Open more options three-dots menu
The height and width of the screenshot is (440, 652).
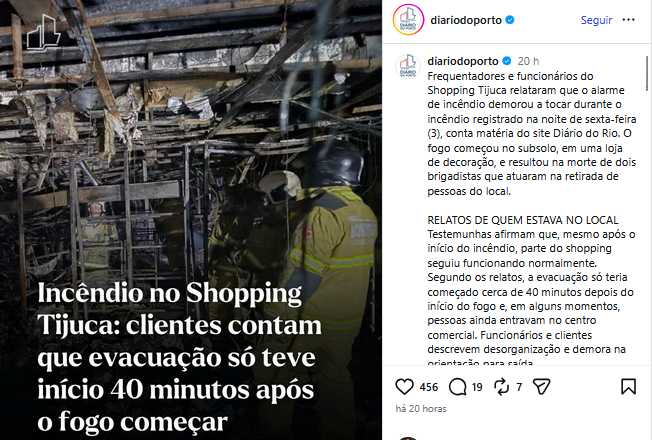[628, 20]
